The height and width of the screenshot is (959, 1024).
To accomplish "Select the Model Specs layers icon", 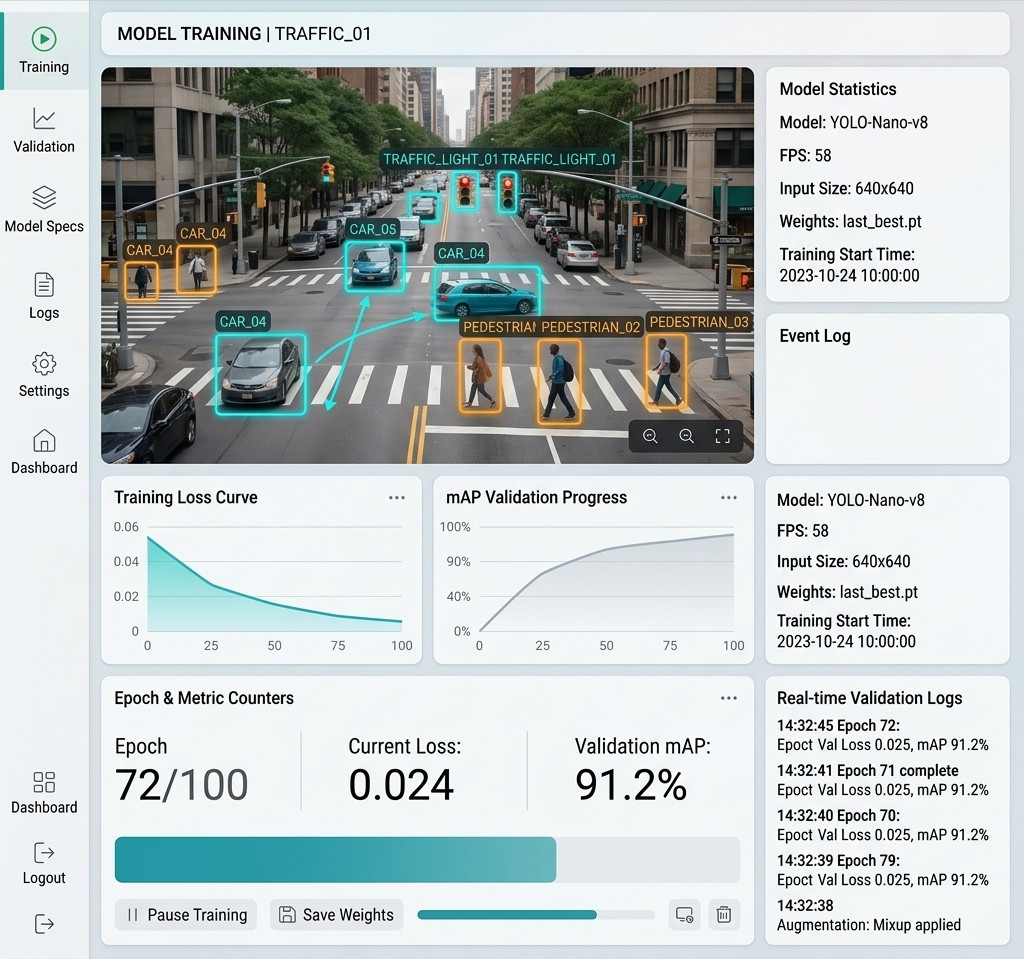I will 44,197.
